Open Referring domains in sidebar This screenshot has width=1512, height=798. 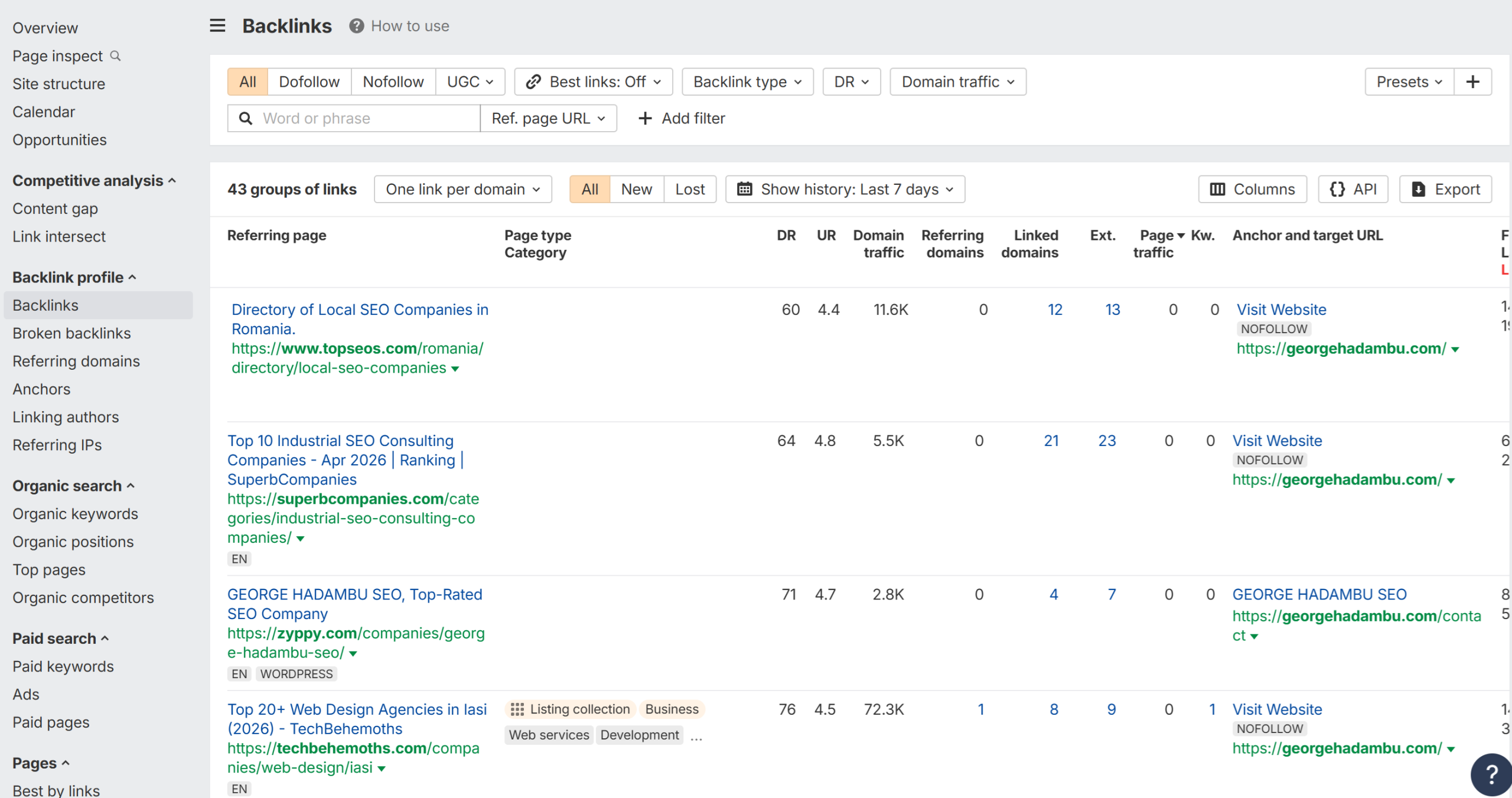(x=76, y=361)
